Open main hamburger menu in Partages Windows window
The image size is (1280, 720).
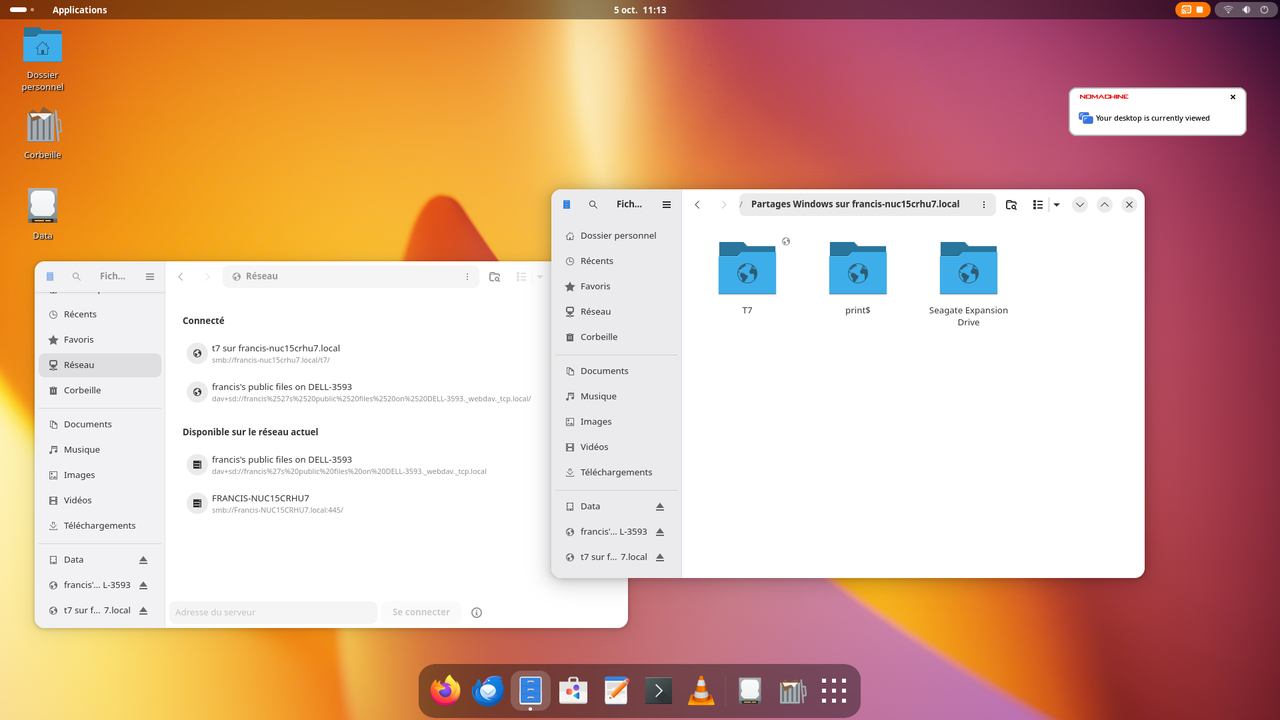tap(667, 204)
